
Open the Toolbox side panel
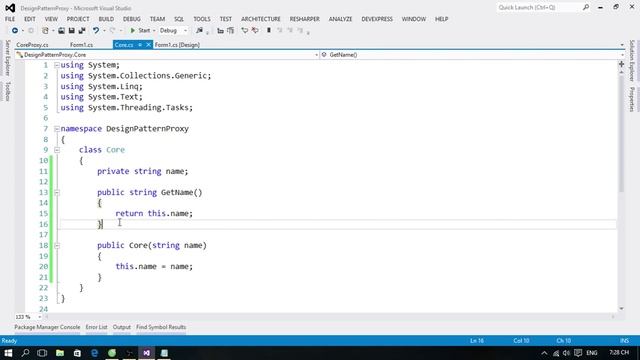pos(7,91)
